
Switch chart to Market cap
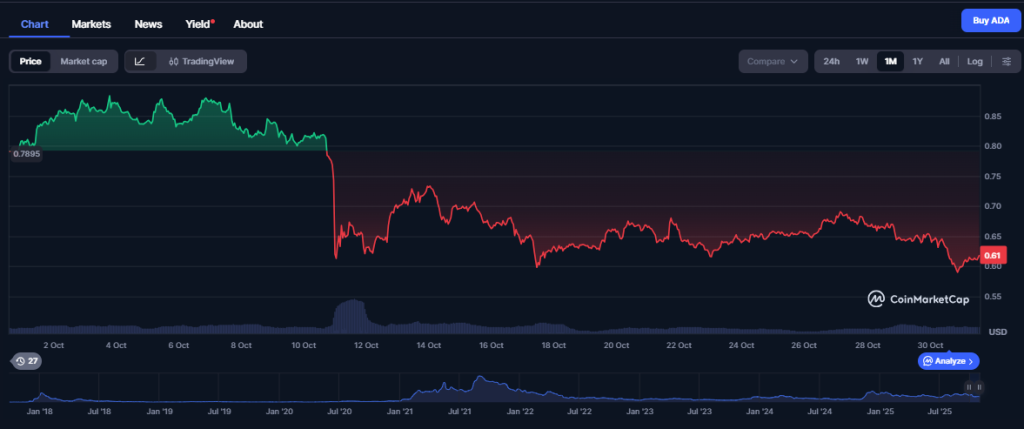(x=83, y=61)
